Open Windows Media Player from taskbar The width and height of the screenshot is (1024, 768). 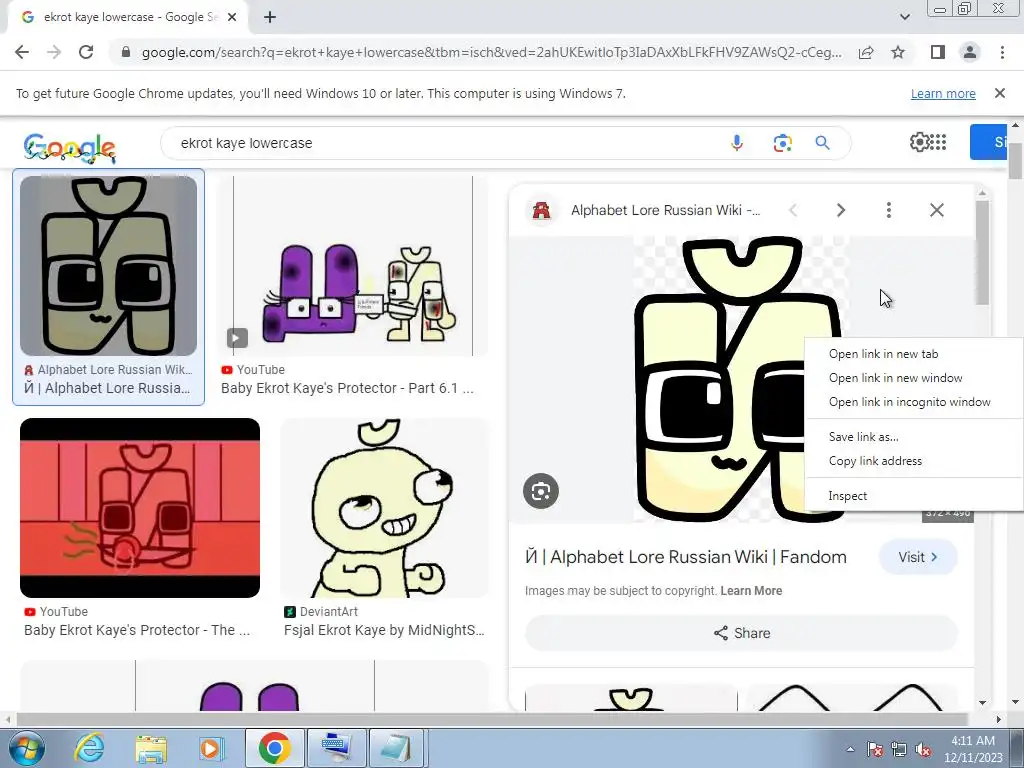211,748
